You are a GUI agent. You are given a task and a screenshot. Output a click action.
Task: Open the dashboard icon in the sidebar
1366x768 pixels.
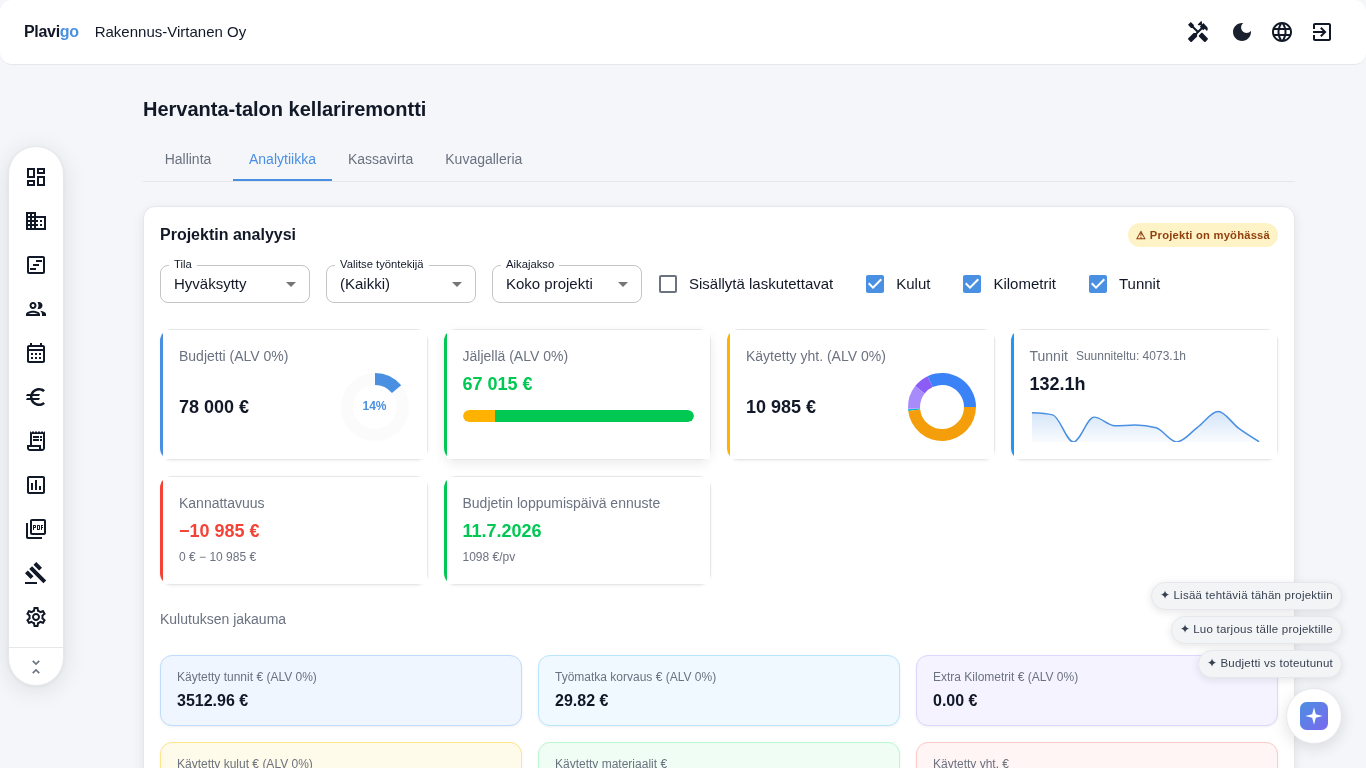(x=36, y=177)
